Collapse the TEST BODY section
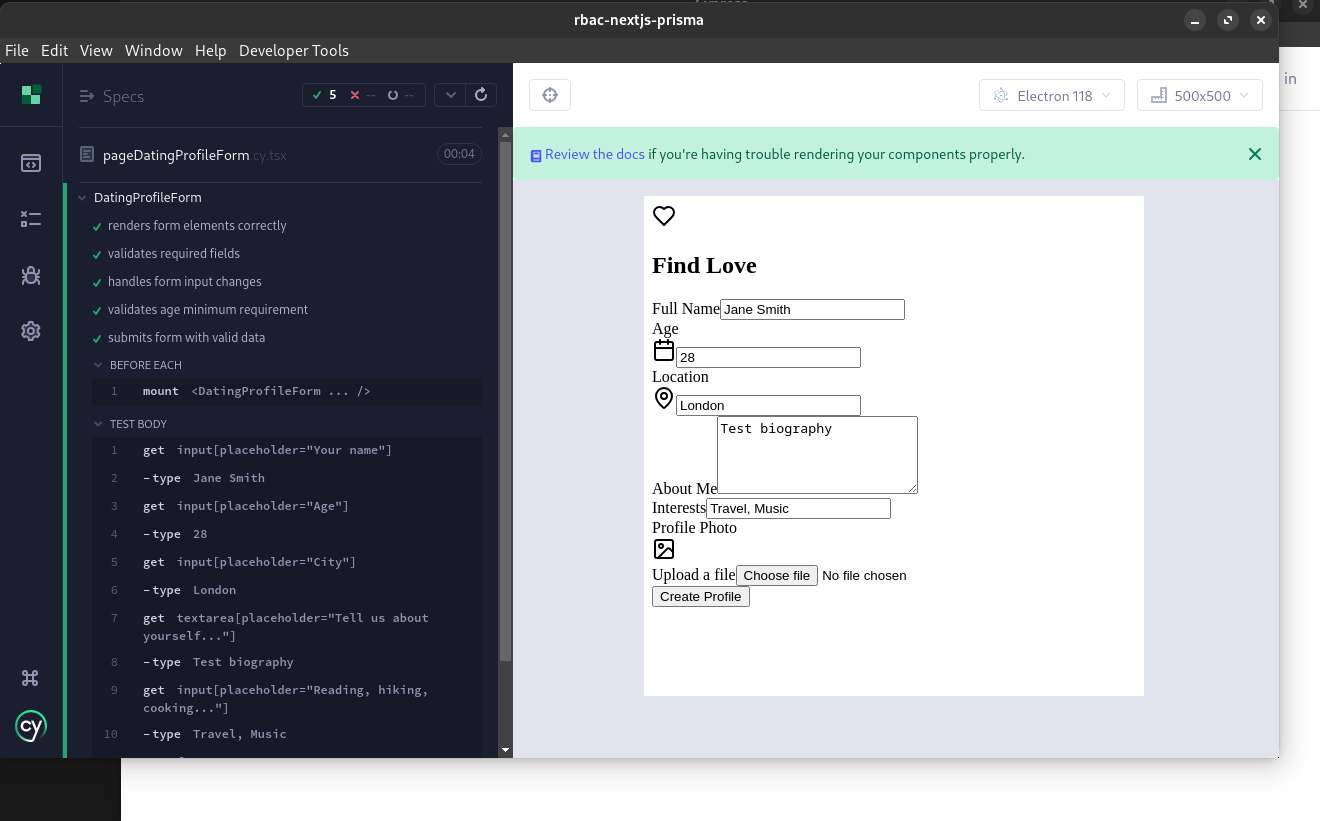This screenshot has height=821, width=1320. (x=131, y=424)
